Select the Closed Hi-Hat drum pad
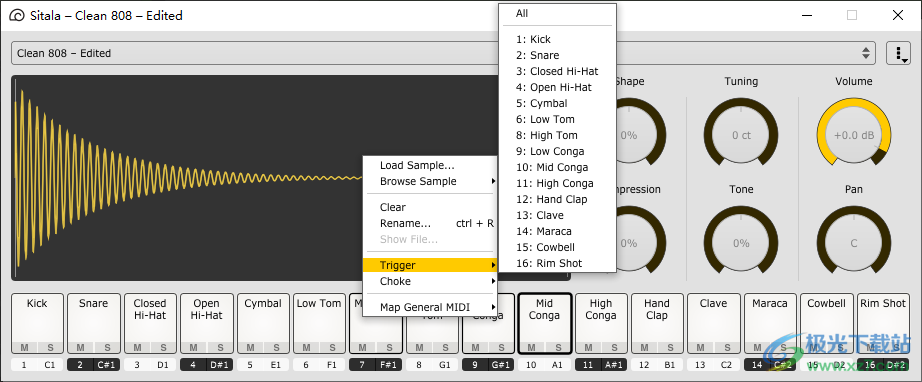The image size is (922, 382). coord(150,323)
